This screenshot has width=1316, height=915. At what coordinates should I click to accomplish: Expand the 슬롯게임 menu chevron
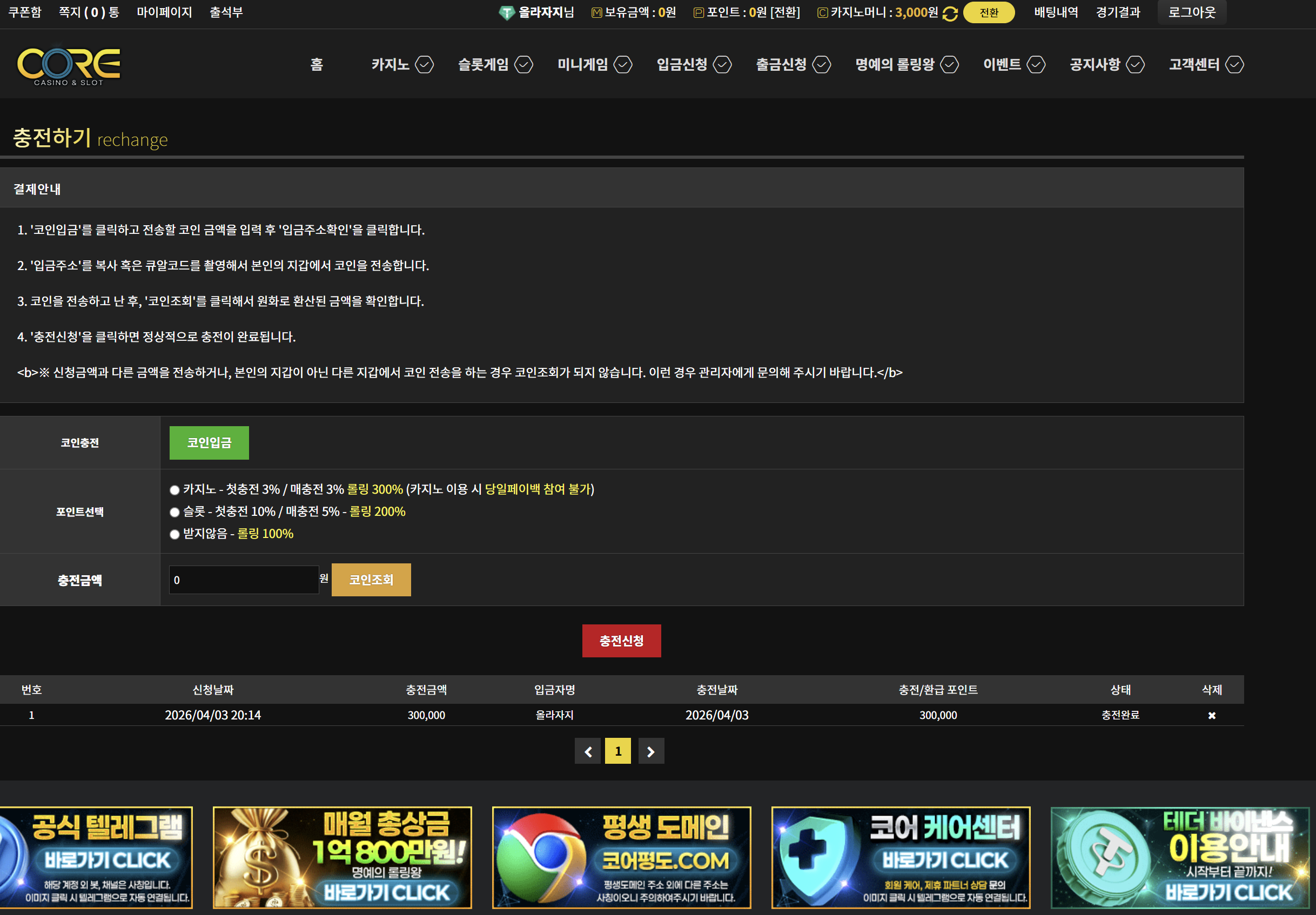(523, 65)
